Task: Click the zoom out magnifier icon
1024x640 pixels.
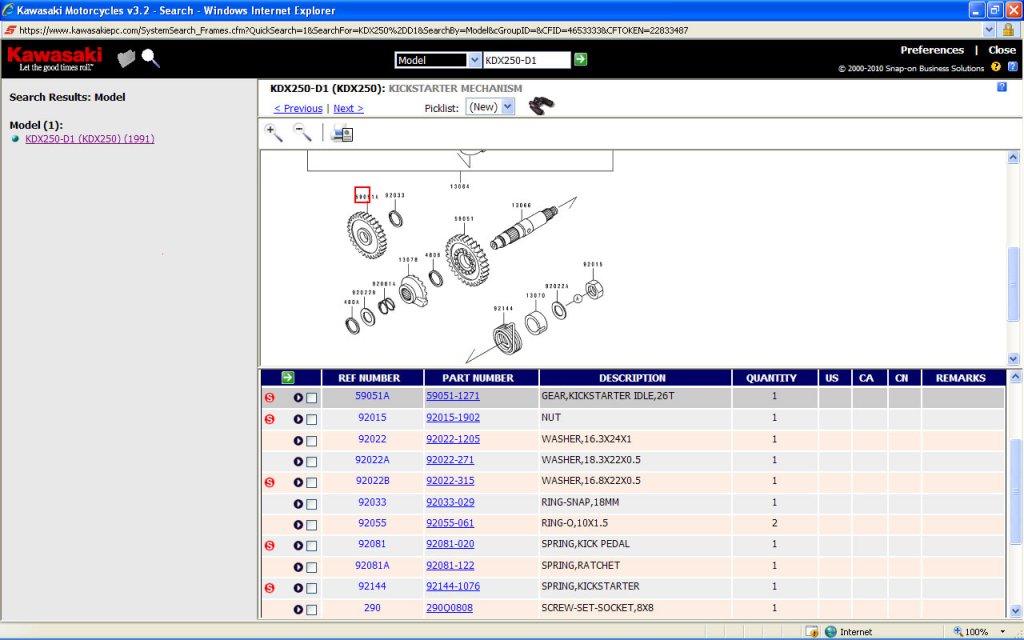Action: click(x=302, y=132)
